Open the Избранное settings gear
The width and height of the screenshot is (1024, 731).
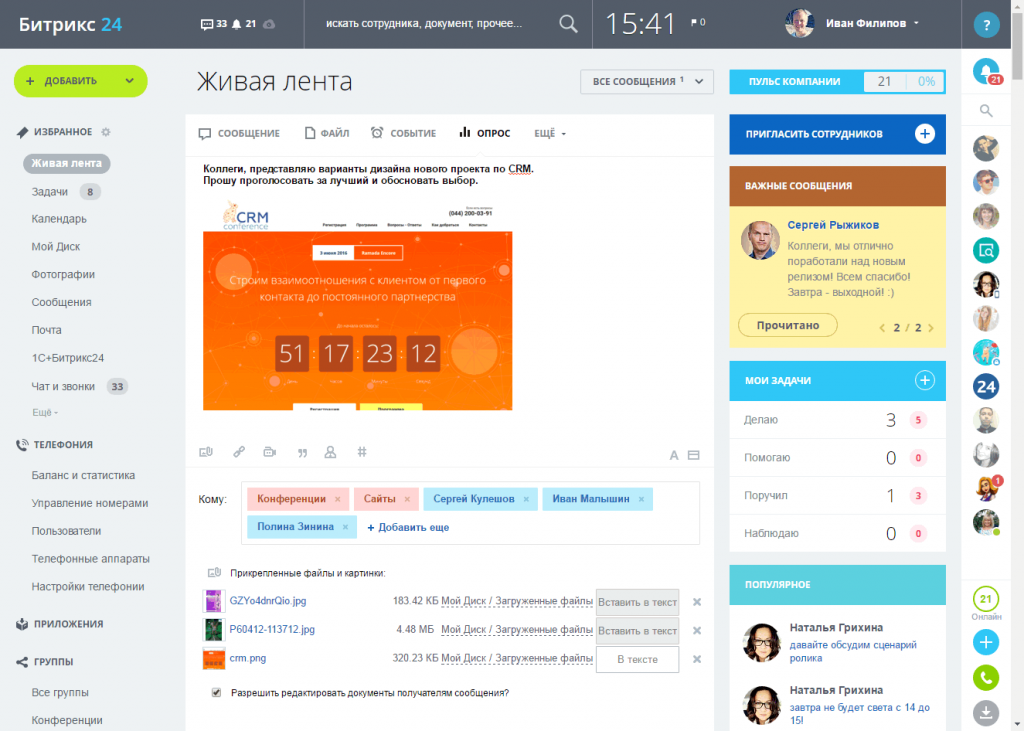point(106,132)
